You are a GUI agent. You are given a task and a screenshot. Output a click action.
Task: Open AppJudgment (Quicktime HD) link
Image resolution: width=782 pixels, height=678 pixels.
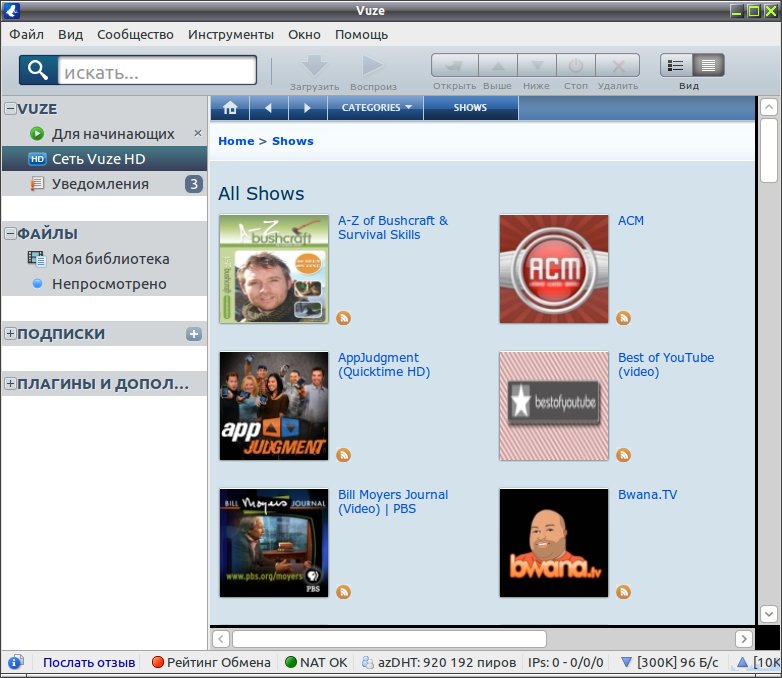pos(384,365)
